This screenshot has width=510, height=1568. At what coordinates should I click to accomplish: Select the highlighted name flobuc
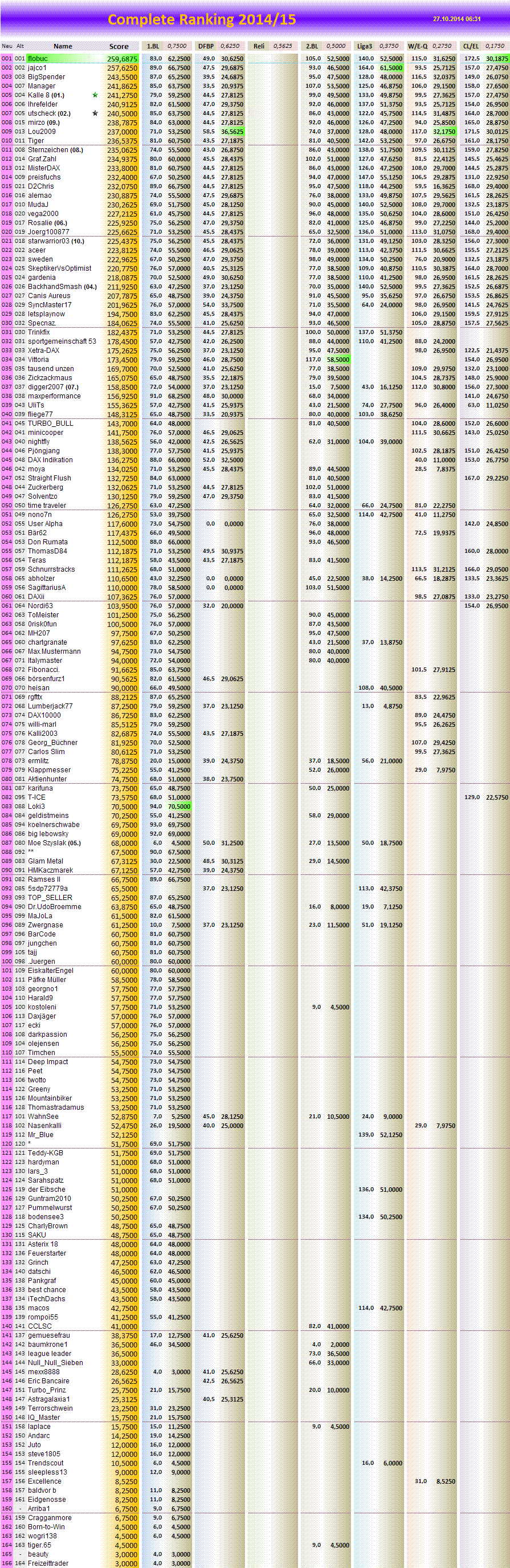tap(38, 59)
